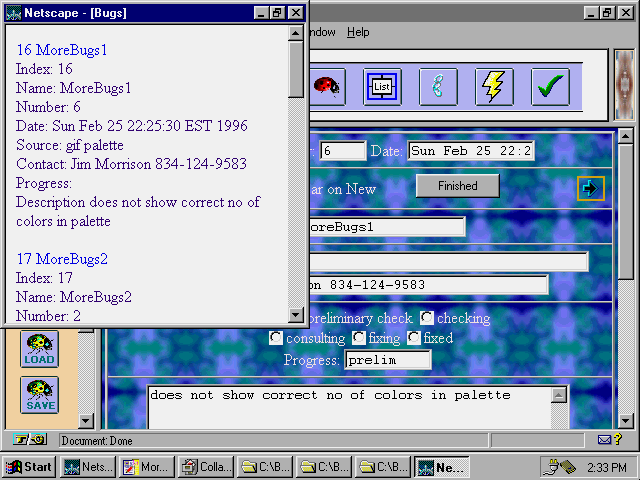Click 'Contact: Jim Morrison 834-124-9583' text

coord(131,164)
